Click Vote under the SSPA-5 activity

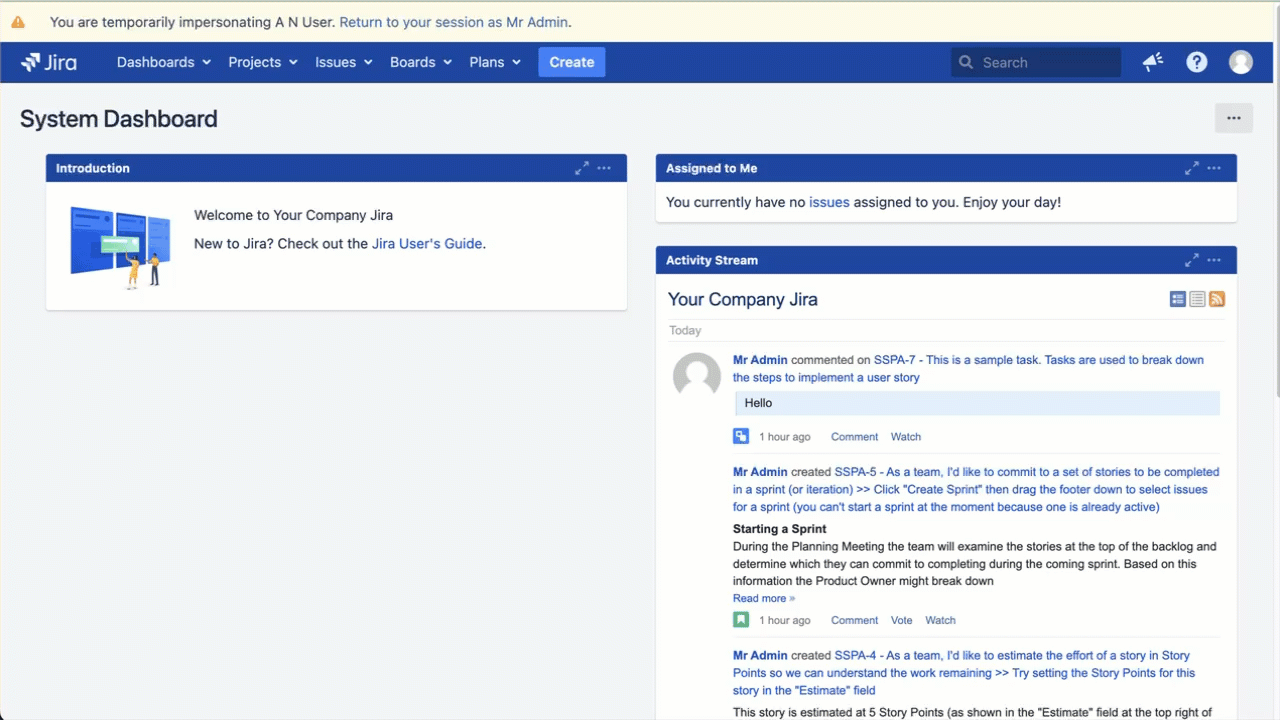(902, 620)
